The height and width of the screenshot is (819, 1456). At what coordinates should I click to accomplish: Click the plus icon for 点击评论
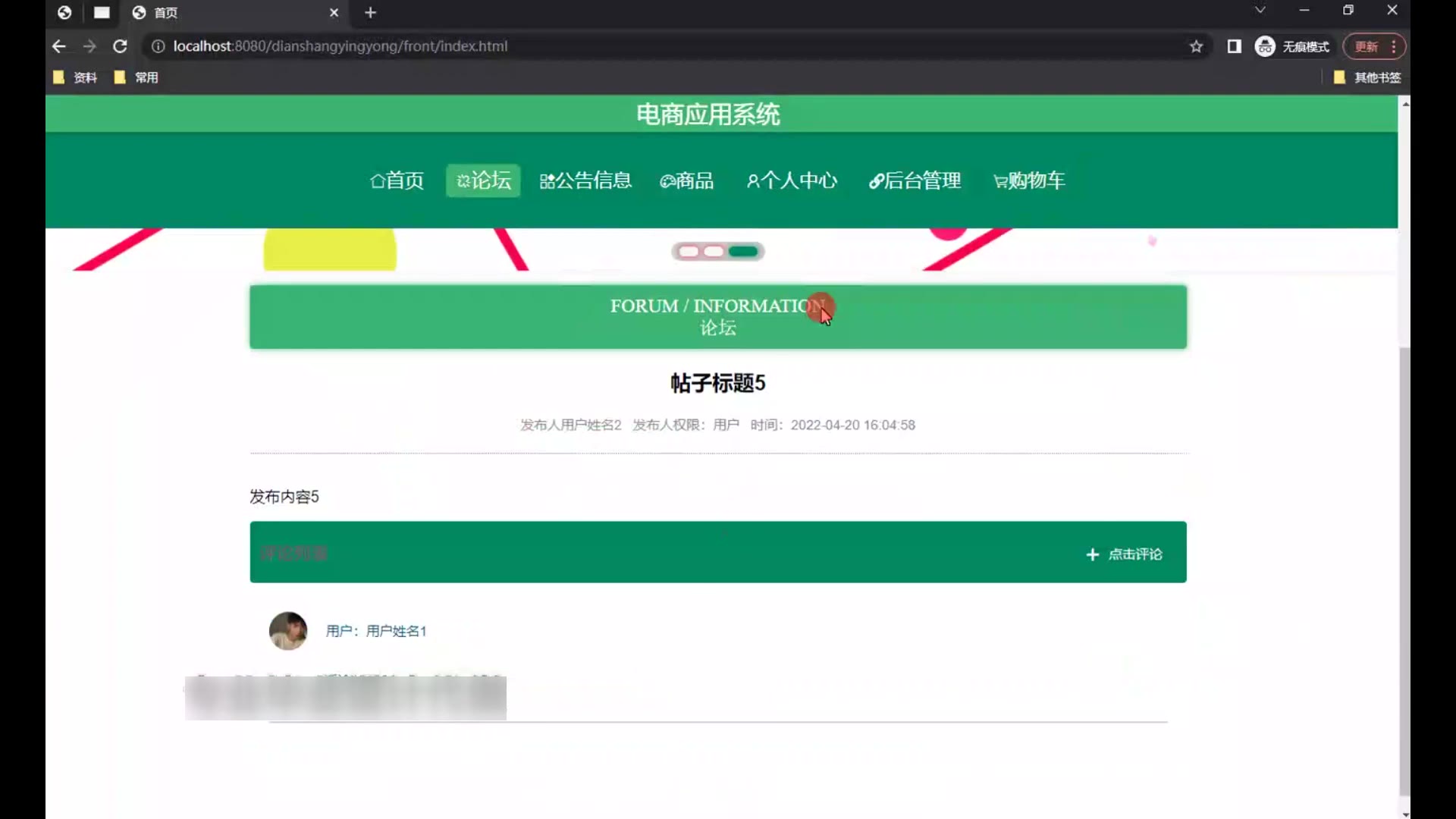(1092, 554)
